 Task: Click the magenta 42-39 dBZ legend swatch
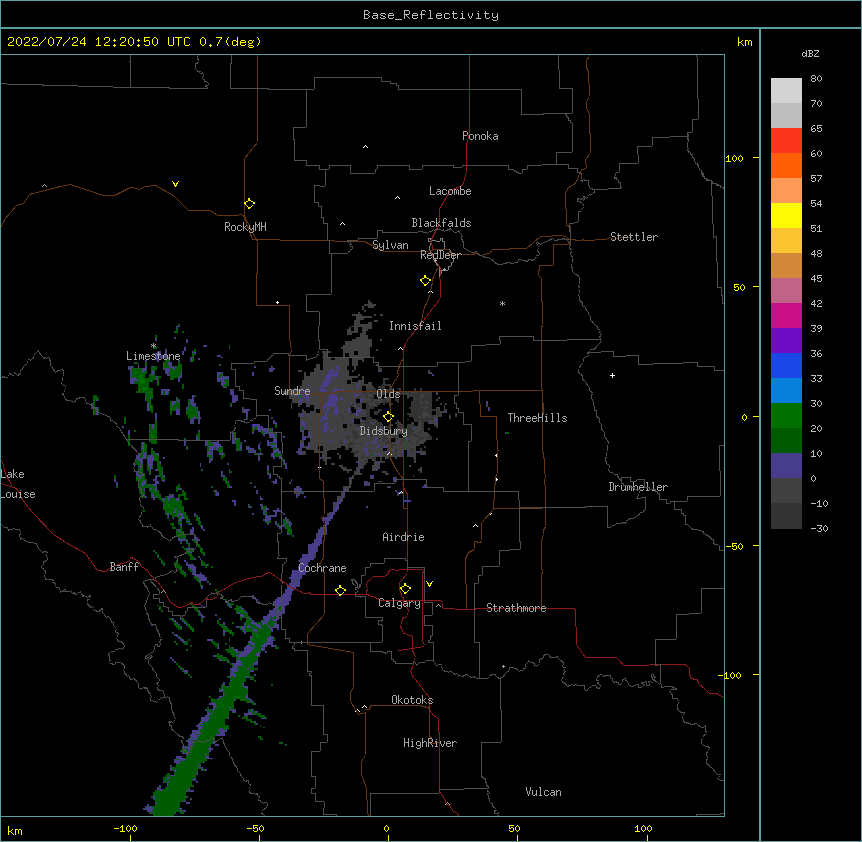pos(786,316)
